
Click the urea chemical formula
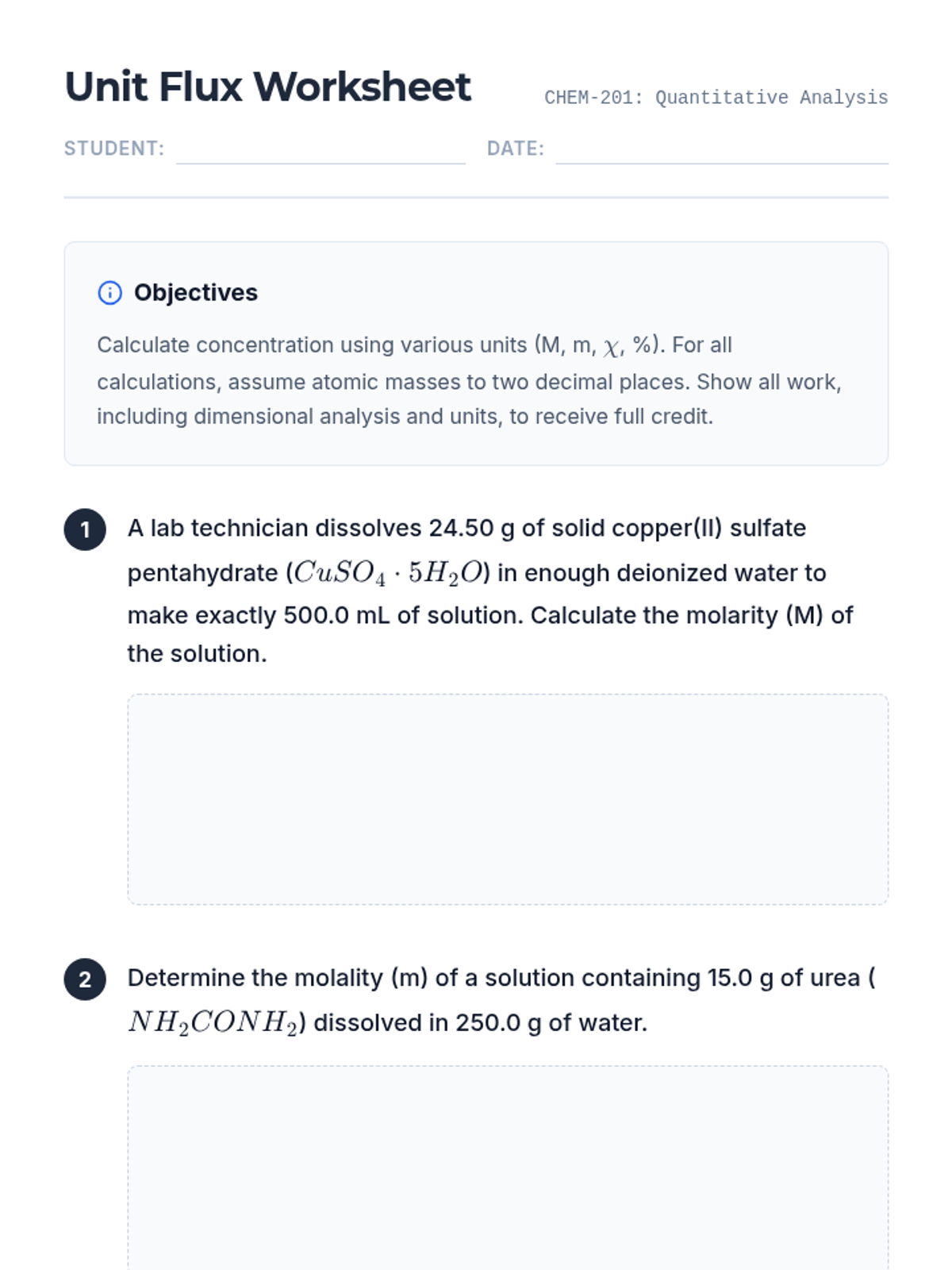tap(212, 1022)
